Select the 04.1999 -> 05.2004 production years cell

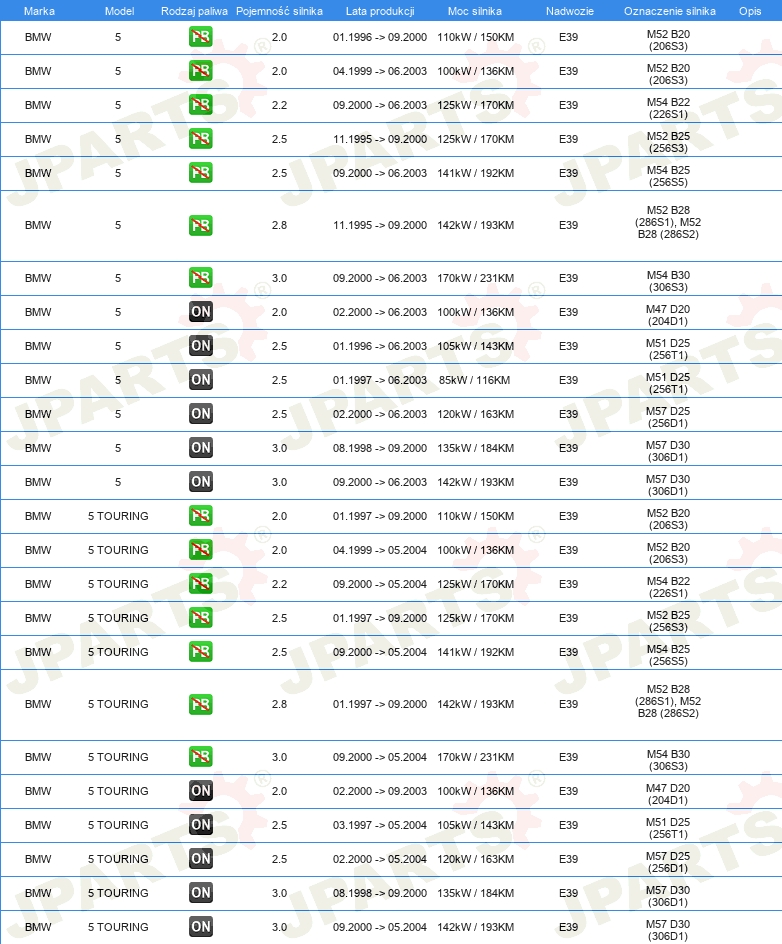(x=380, y=550)
